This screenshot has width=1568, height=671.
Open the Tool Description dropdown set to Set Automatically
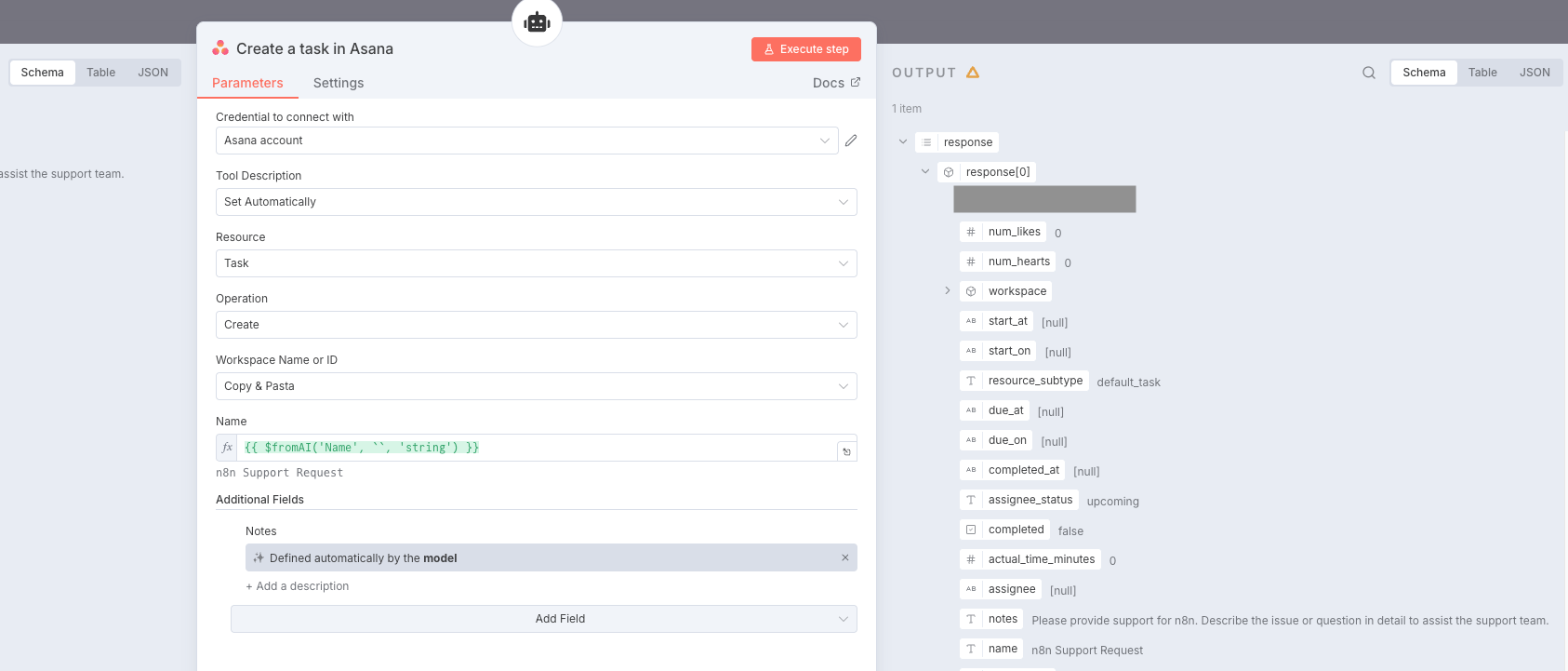click(537, 202)
